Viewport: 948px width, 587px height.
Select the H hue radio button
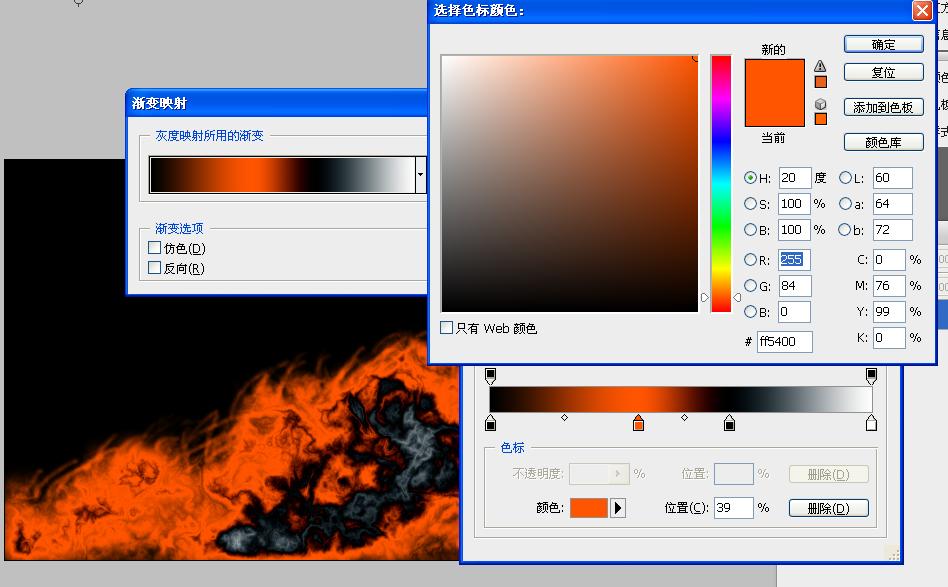point(750,178)
